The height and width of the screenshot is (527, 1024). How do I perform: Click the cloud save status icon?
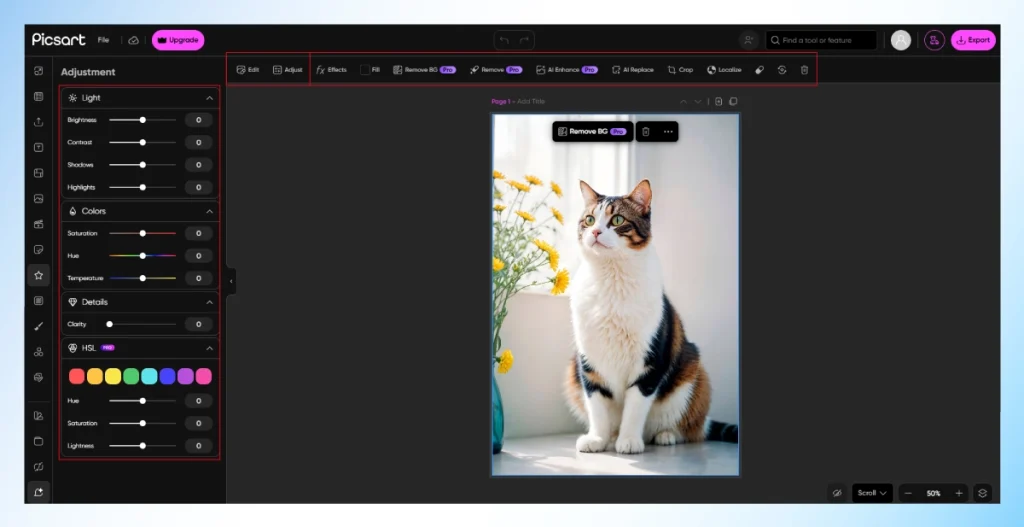133,40
